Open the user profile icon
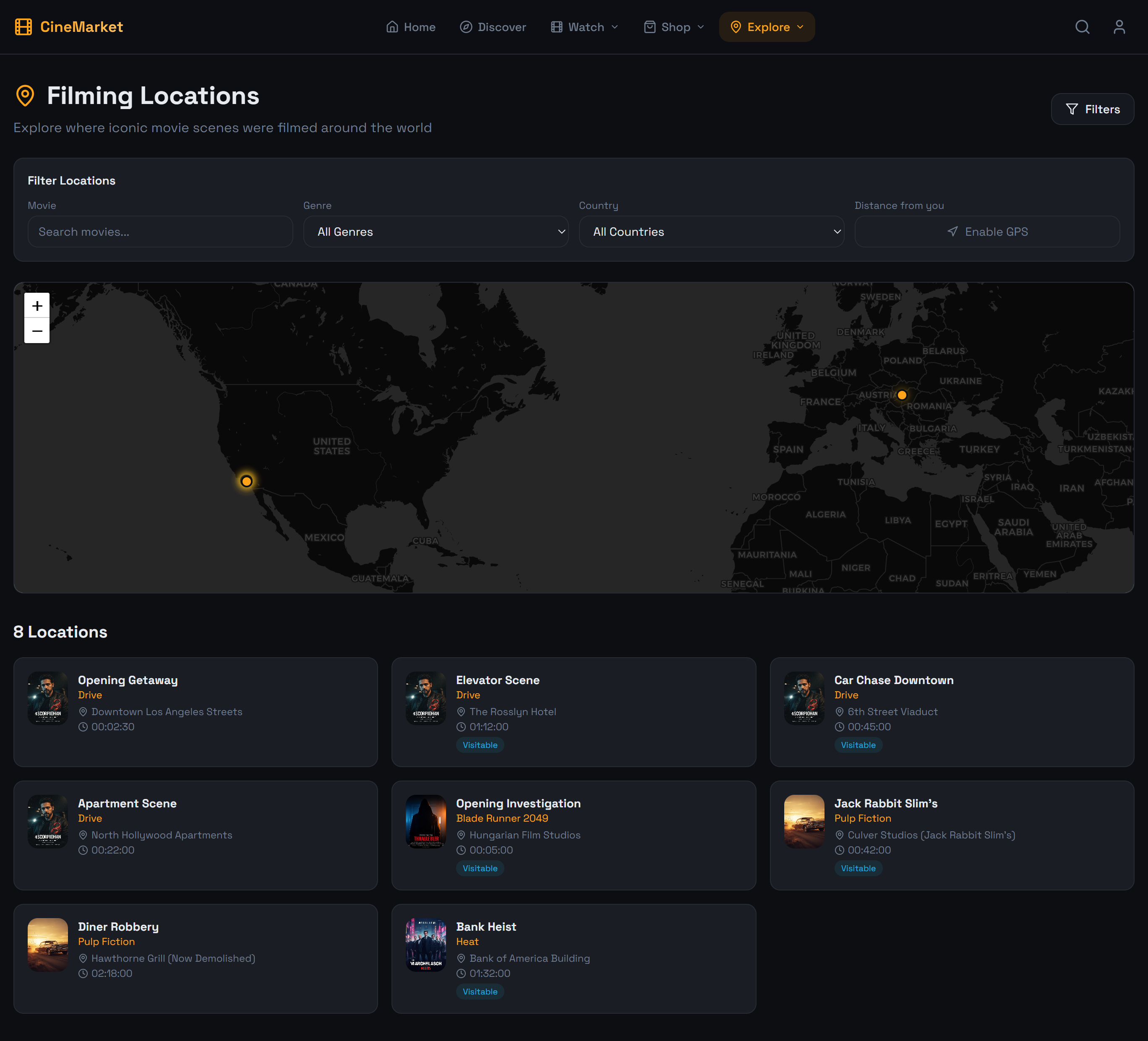This screenshot has height=1041, width=1148. click(x=1119, y=27)
